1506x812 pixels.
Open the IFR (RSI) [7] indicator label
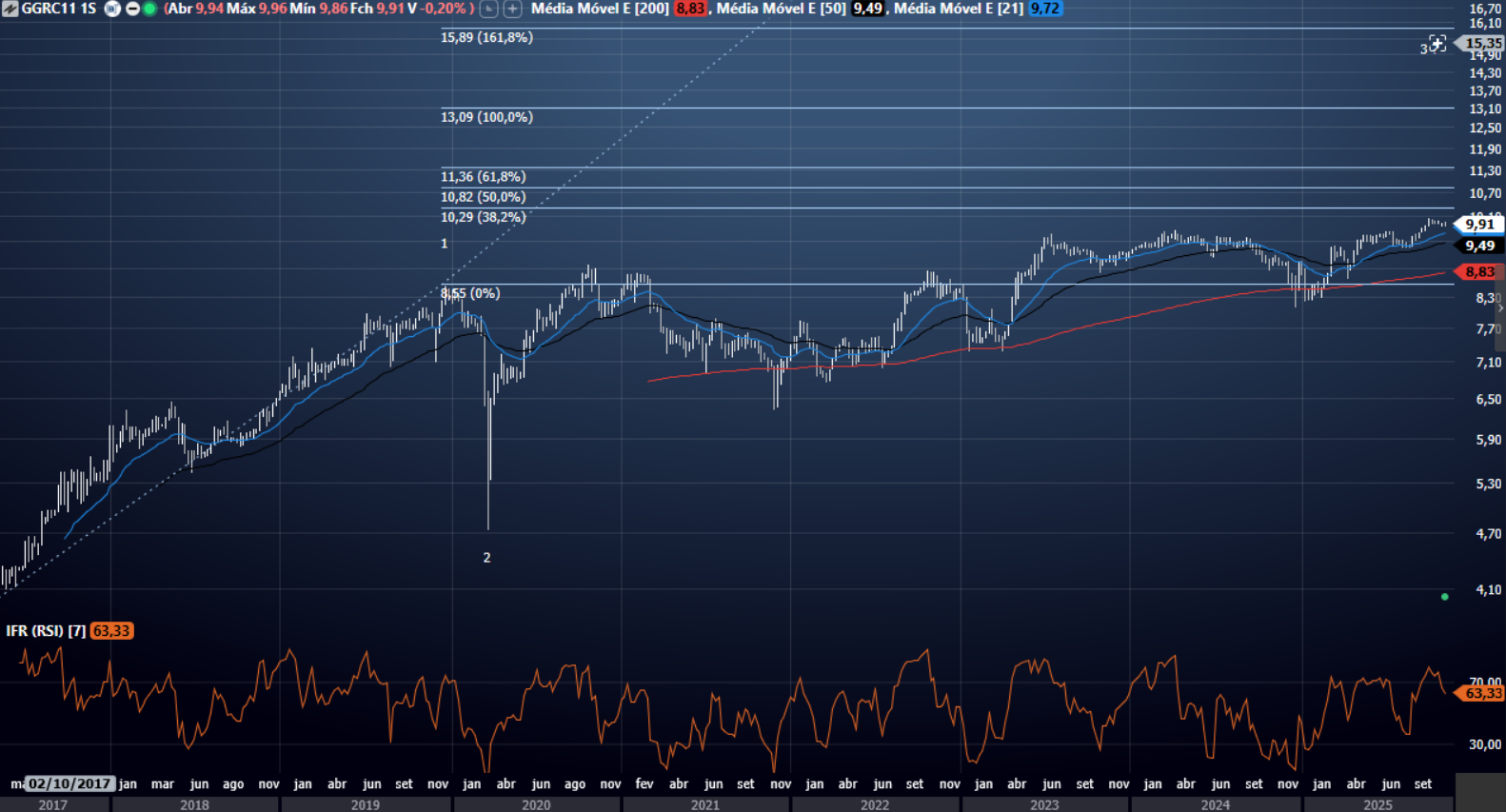pos(46,631)
